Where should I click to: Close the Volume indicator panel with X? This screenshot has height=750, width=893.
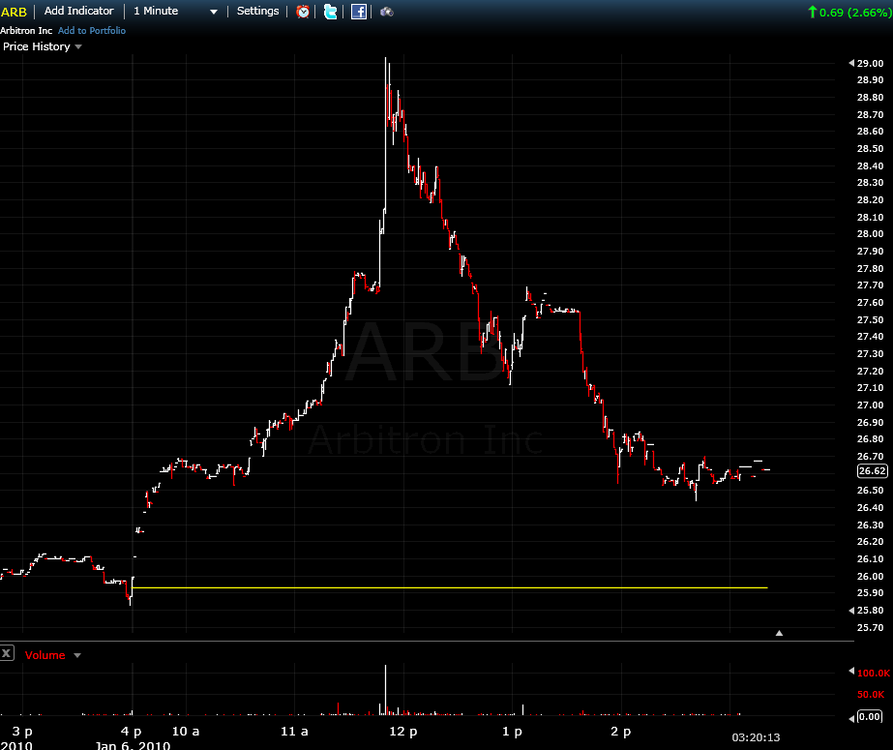7,653
